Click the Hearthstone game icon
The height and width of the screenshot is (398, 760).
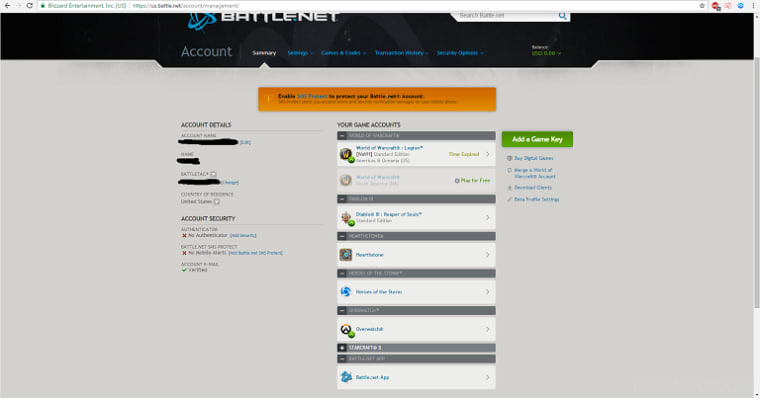(346, 255)
